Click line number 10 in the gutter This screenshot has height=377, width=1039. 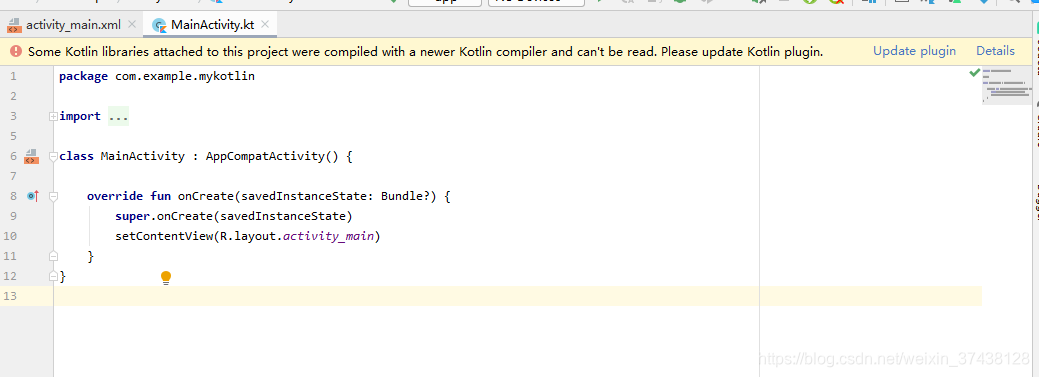coord(9,236)
